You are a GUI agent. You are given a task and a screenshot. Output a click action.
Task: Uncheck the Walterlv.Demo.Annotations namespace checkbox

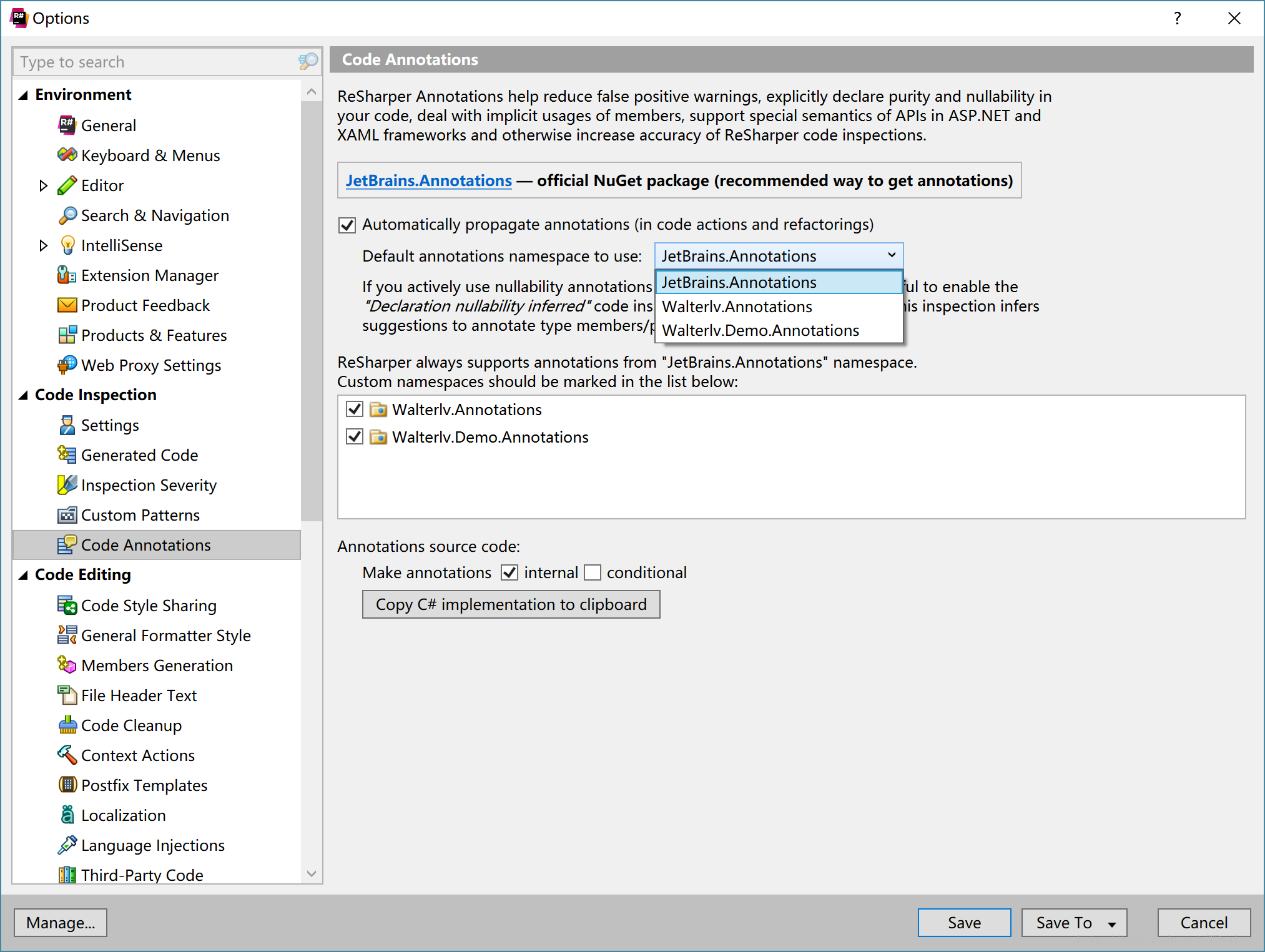point(355,437)
